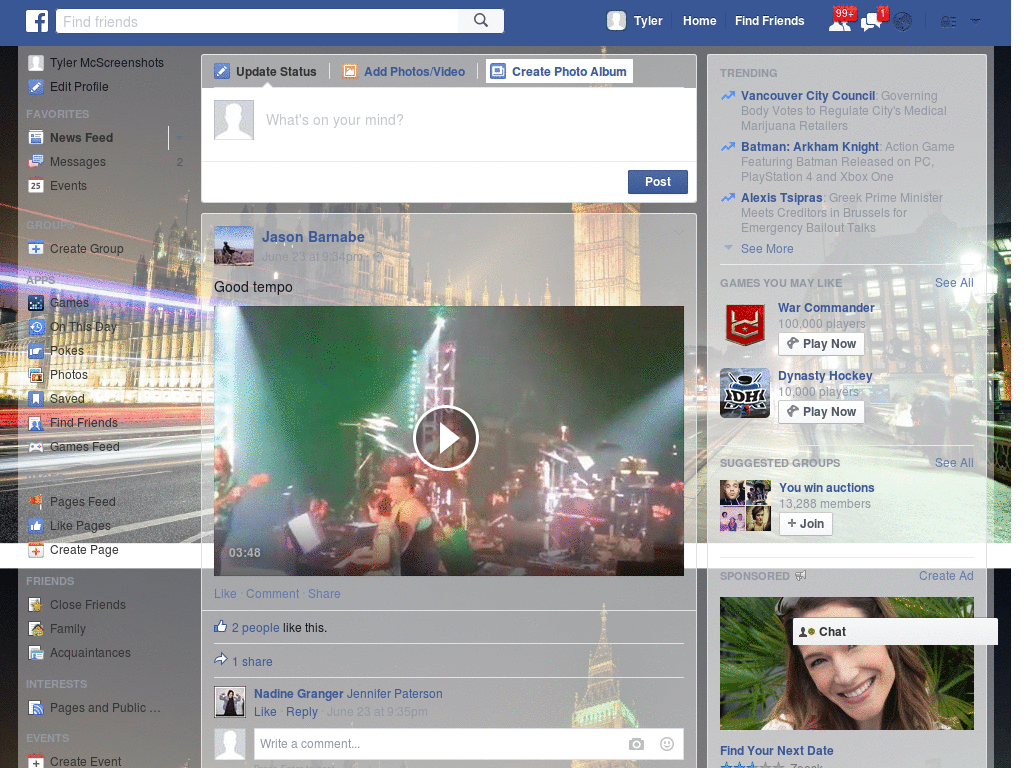This screenshot has height=768, width=1024.
Task: Open News Feed in sidebar
Action: click(x=81, y=138)
